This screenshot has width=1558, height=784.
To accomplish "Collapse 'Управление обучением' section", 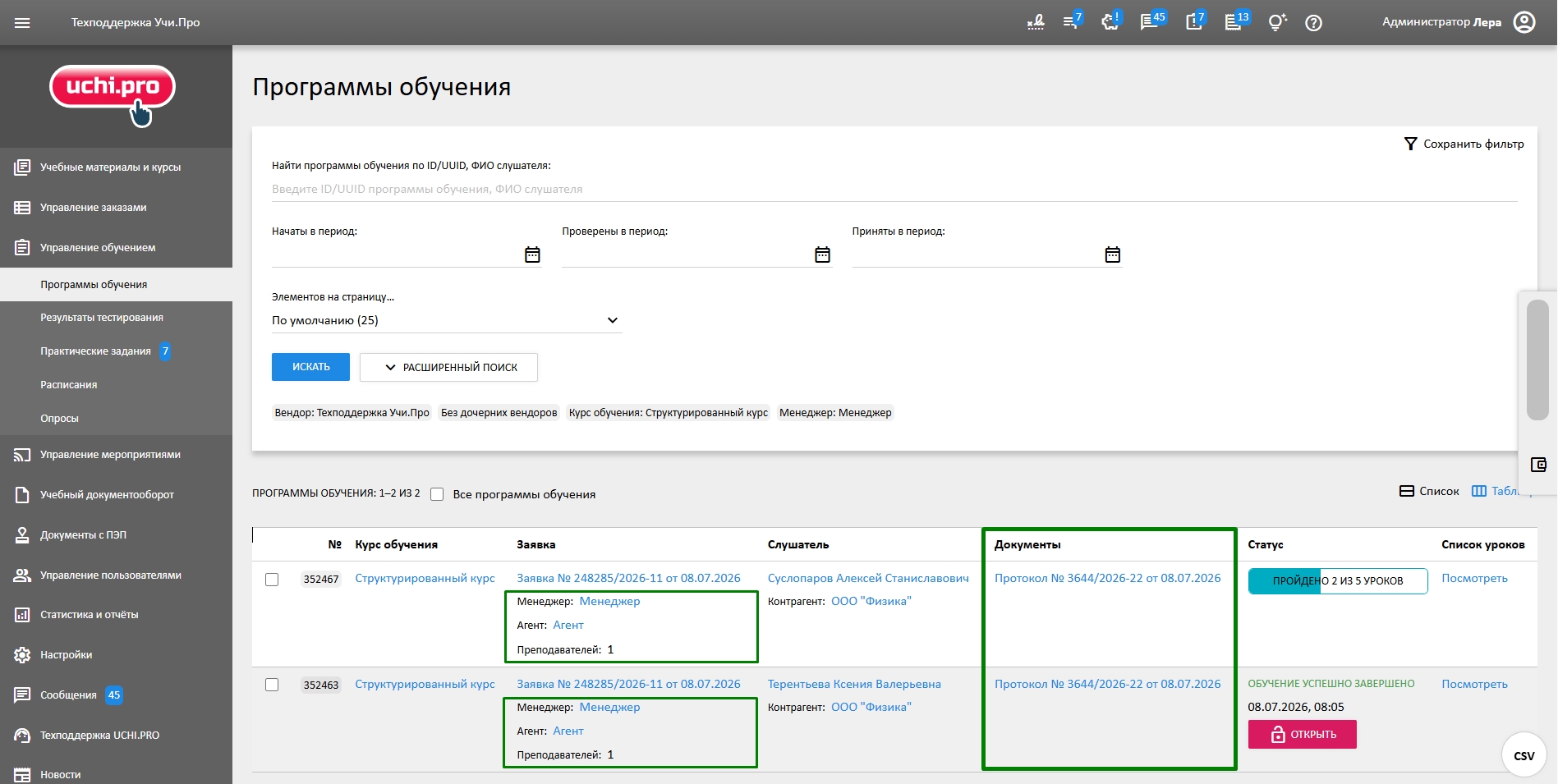I will pos(116,248).
